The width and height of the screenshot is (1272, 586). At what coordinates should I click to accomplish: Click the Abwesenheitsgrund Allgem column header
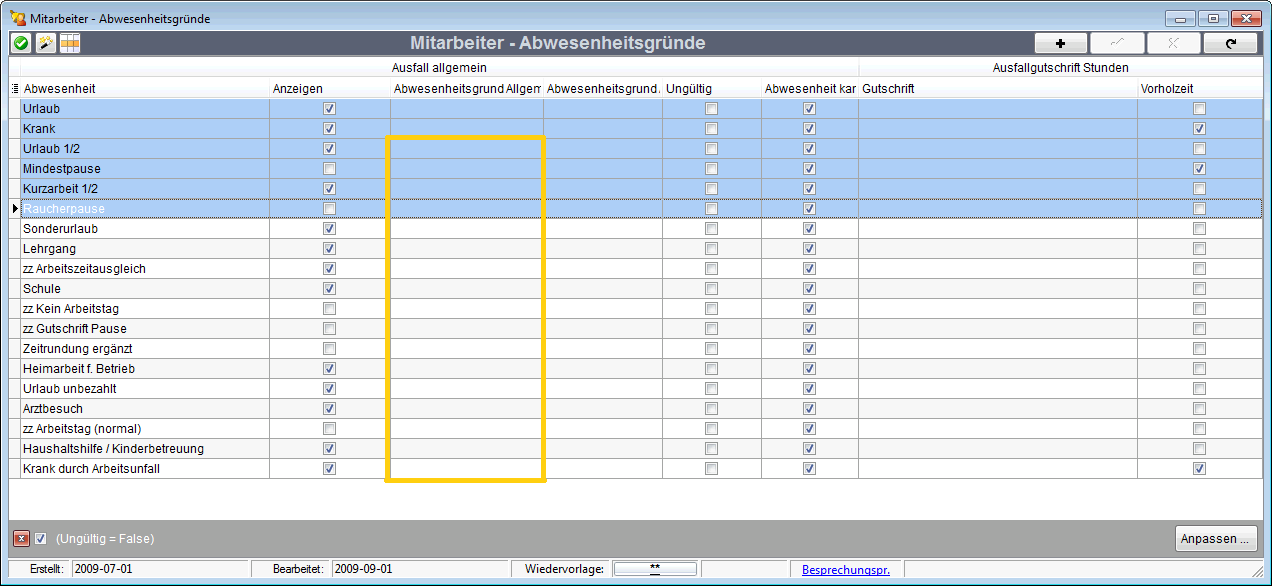(x=467, y=88)
